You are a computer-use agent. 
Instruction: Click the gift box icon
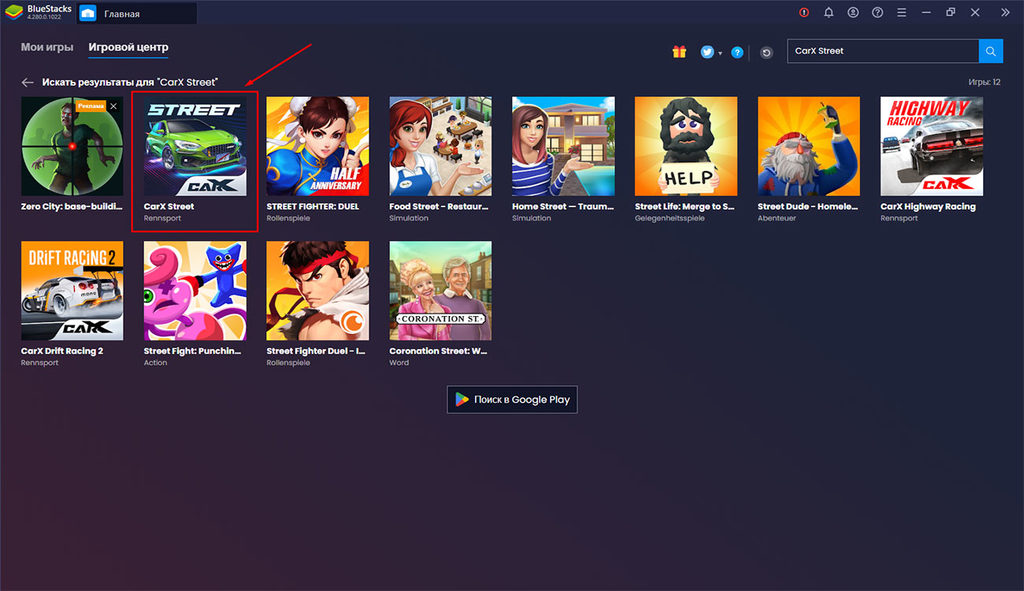coord(679,52)
